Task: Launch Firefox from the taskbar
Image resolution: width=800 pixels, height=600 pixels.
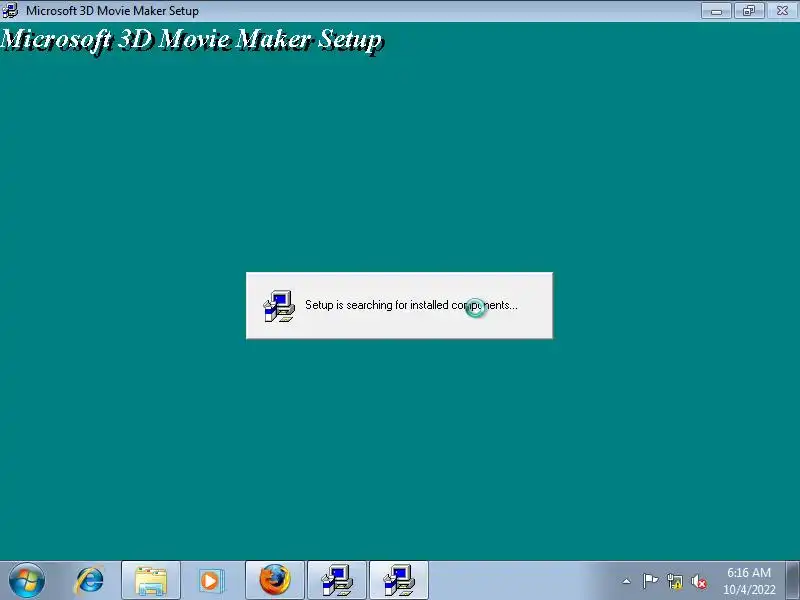Action: (274, 581)
